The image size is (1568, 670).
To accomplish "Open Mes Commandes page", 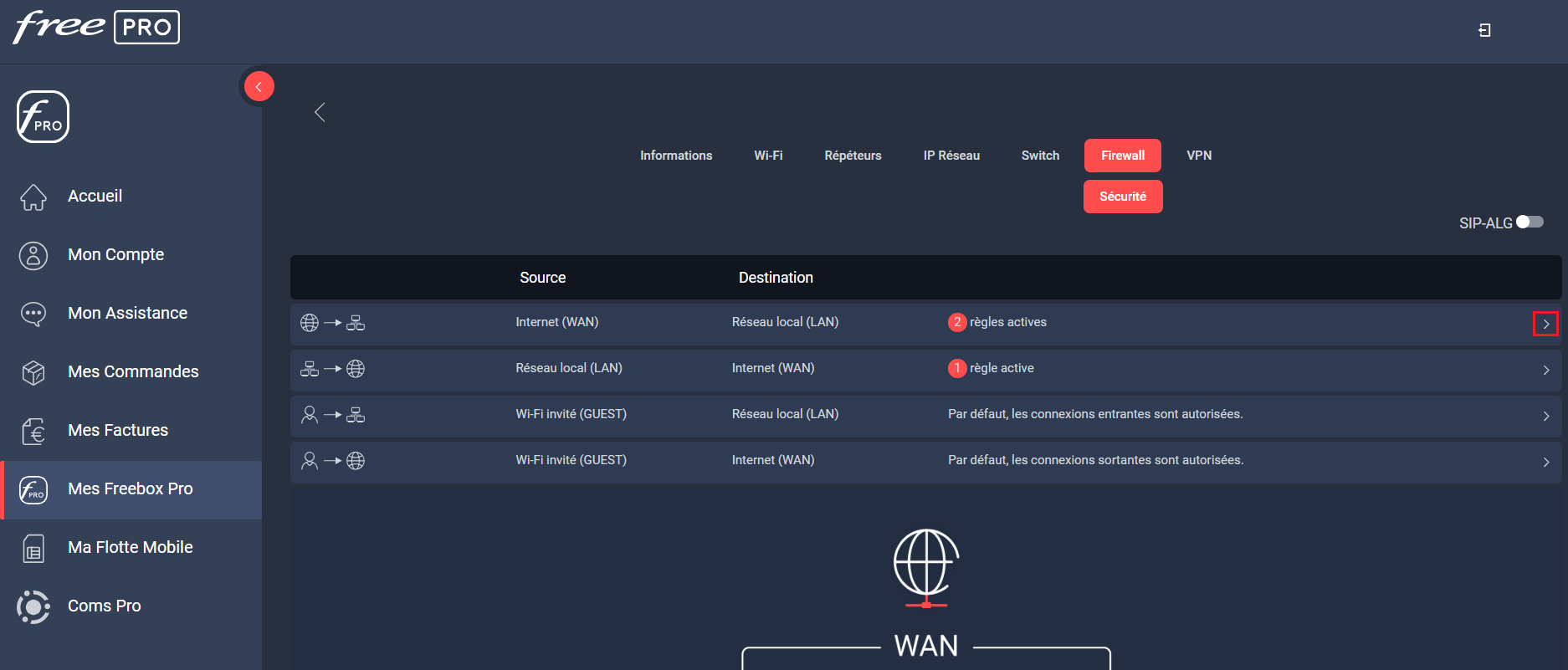I will point(133,371).
